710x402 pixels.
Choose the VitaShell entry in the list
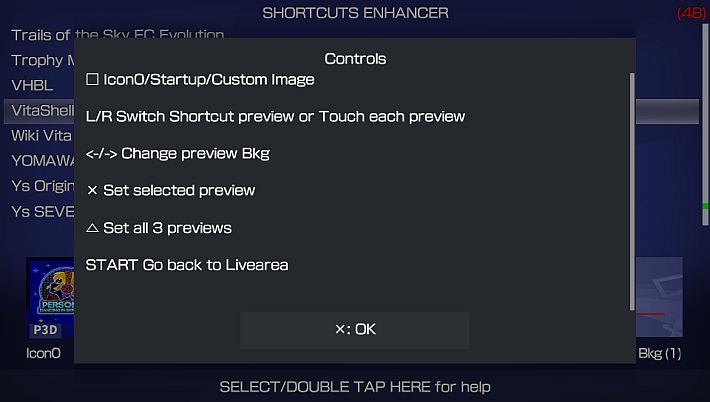[x=39, y=111]
